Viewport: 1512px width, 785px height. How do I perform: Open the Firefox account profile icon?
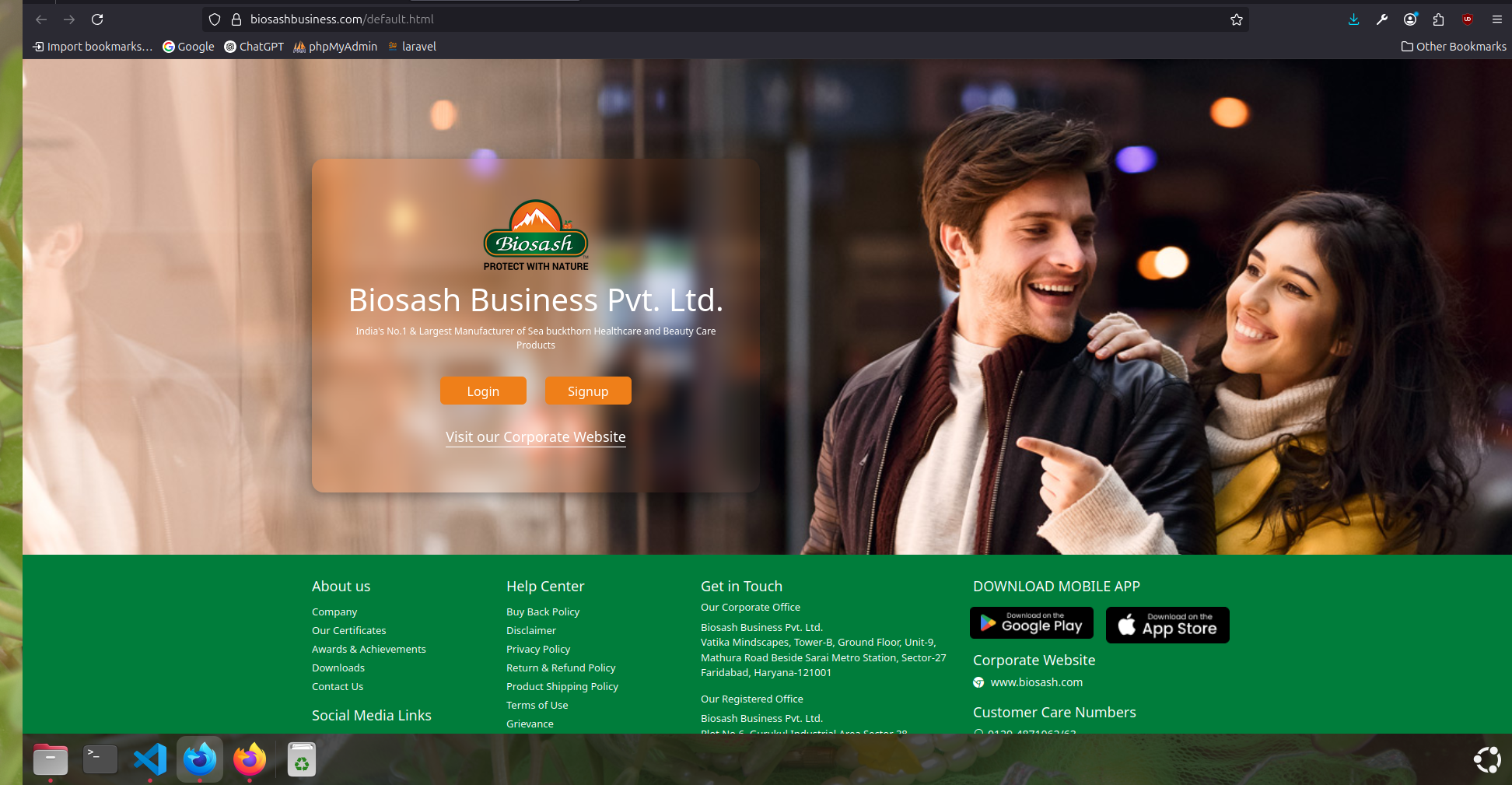pos(1409,19)
